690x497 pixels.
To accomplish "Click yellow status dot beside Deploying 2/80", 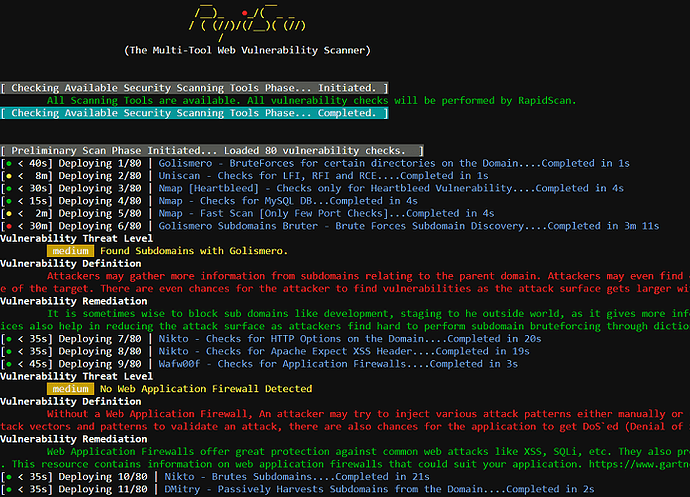I will pyautogui.click(x=10, y=176).
